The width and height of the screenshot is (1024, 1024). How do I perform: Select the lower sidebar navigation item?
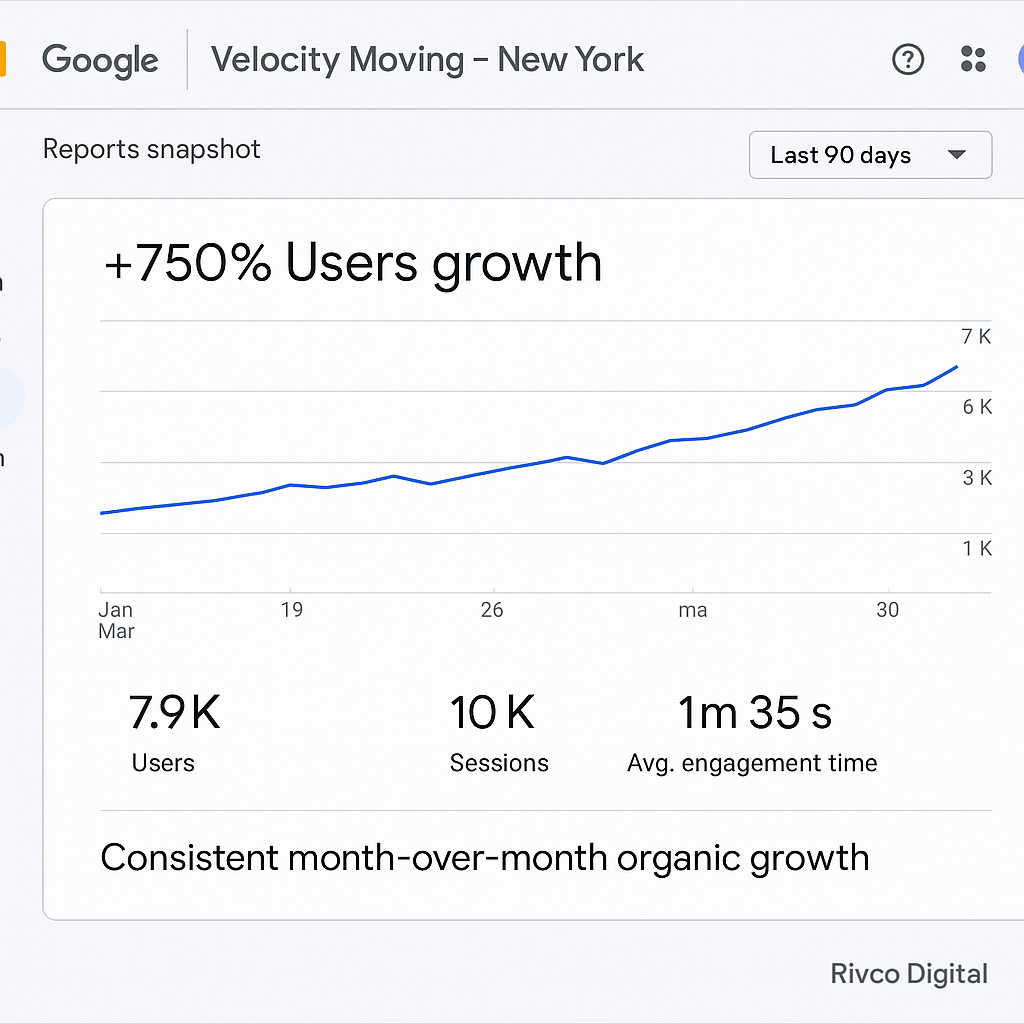(4, 459)
